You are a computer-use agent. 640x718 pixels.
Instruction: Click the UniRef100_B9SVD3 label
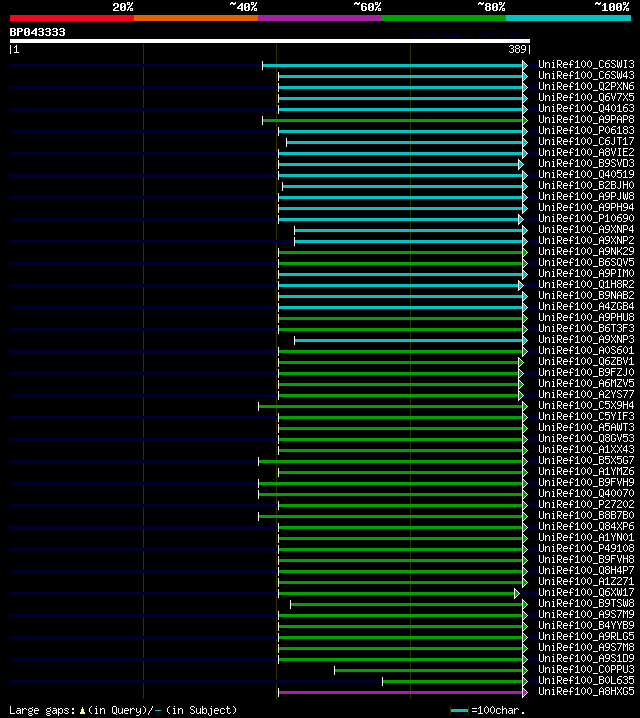(586, 163)
